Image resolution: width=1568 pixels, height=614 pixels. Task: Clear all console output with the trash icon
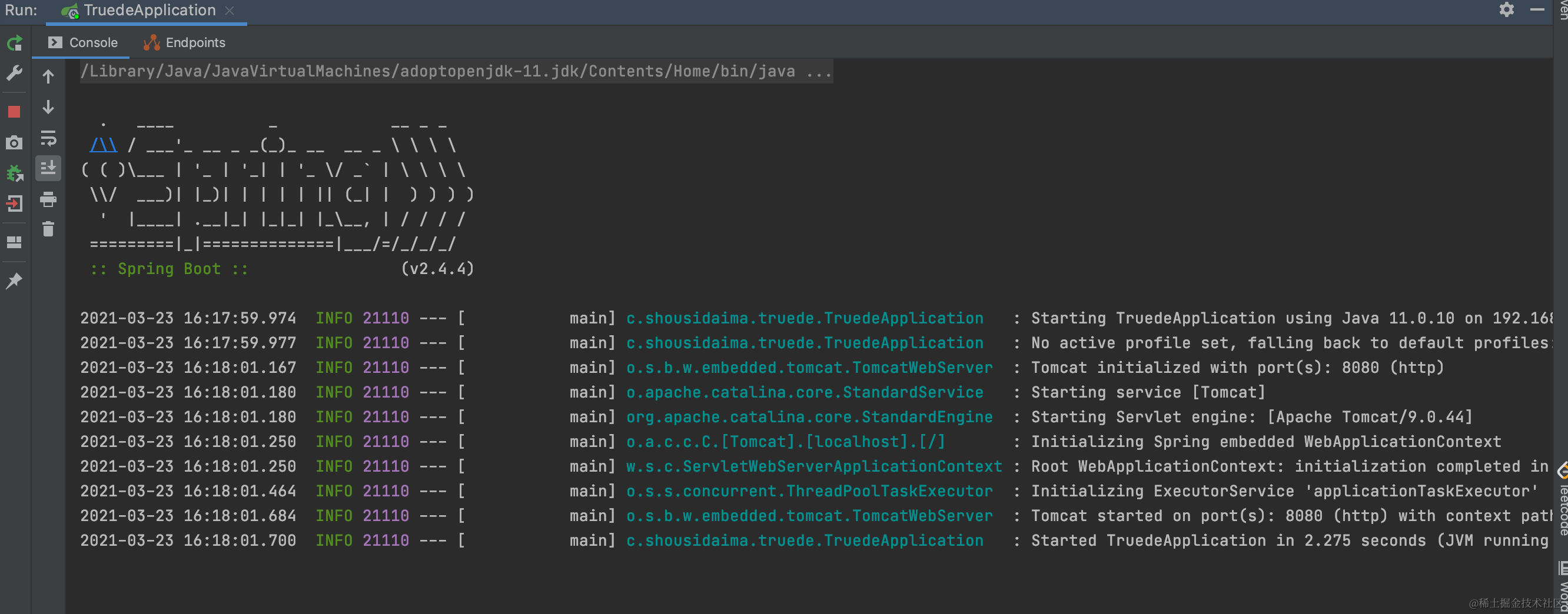49,229
